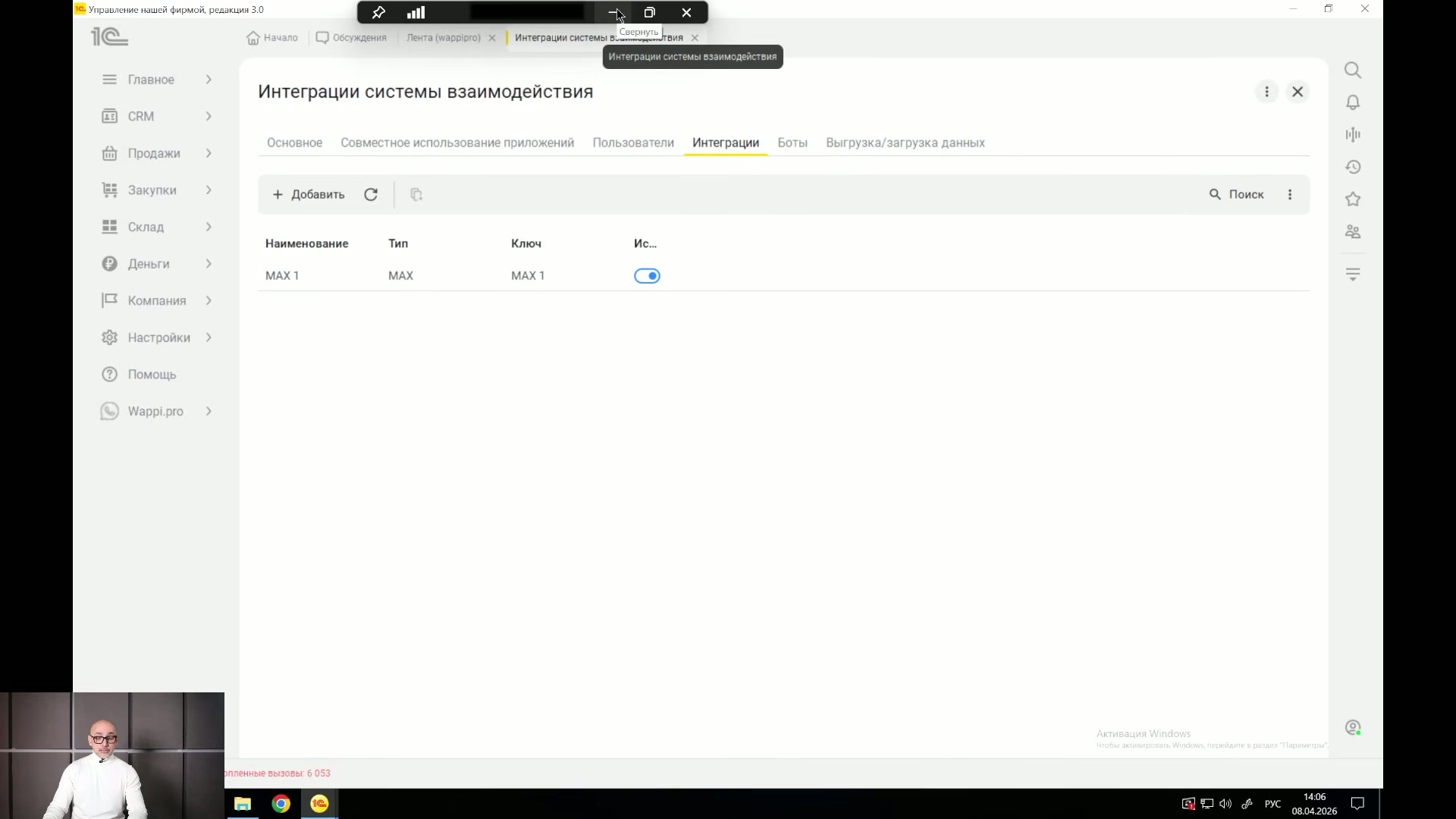1456x819 pixels.
Task: Expand the Настройки section
Action: (x=157, y=337)
